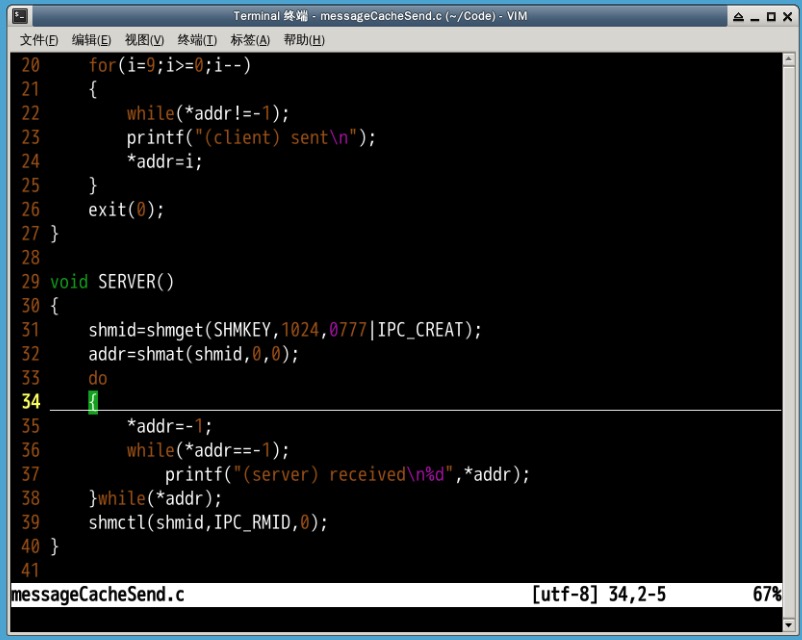802x640 pixels.
Task: Close the Terminal VIM window
Action: (x=787, y=17)
